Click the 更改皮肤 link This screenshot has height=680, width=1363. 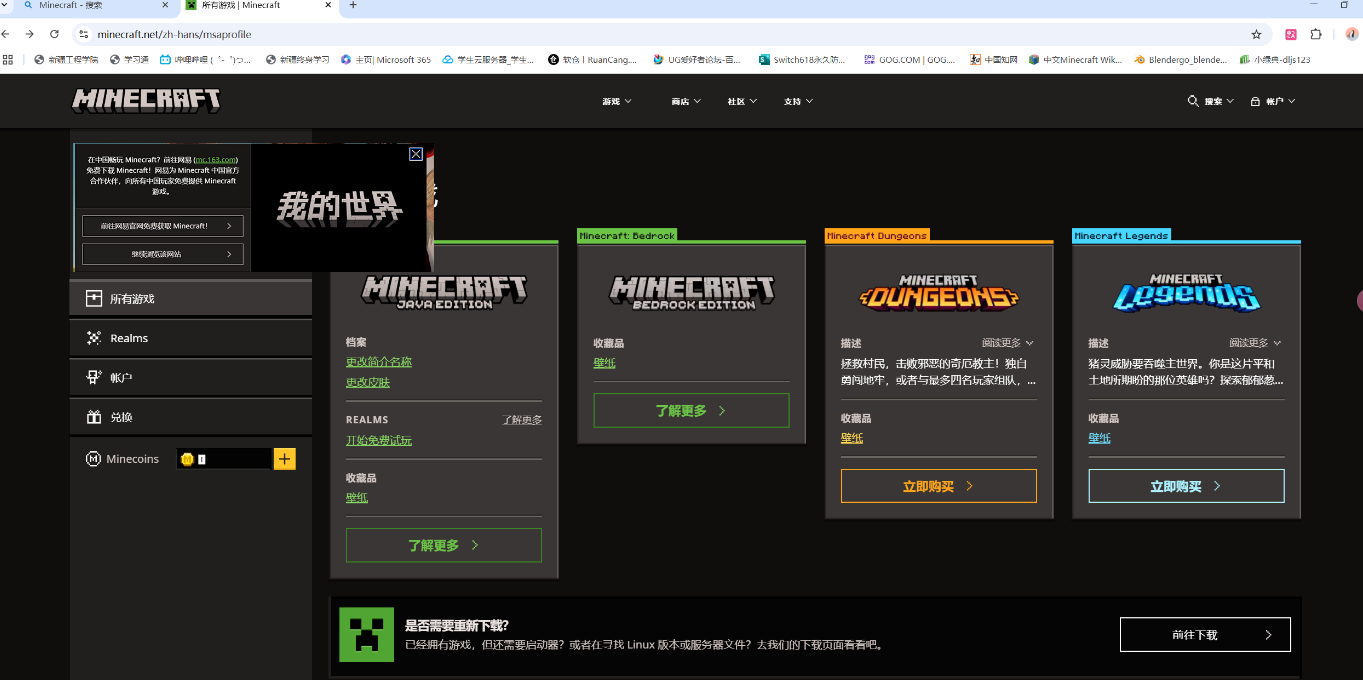click(x=368, y=383)
